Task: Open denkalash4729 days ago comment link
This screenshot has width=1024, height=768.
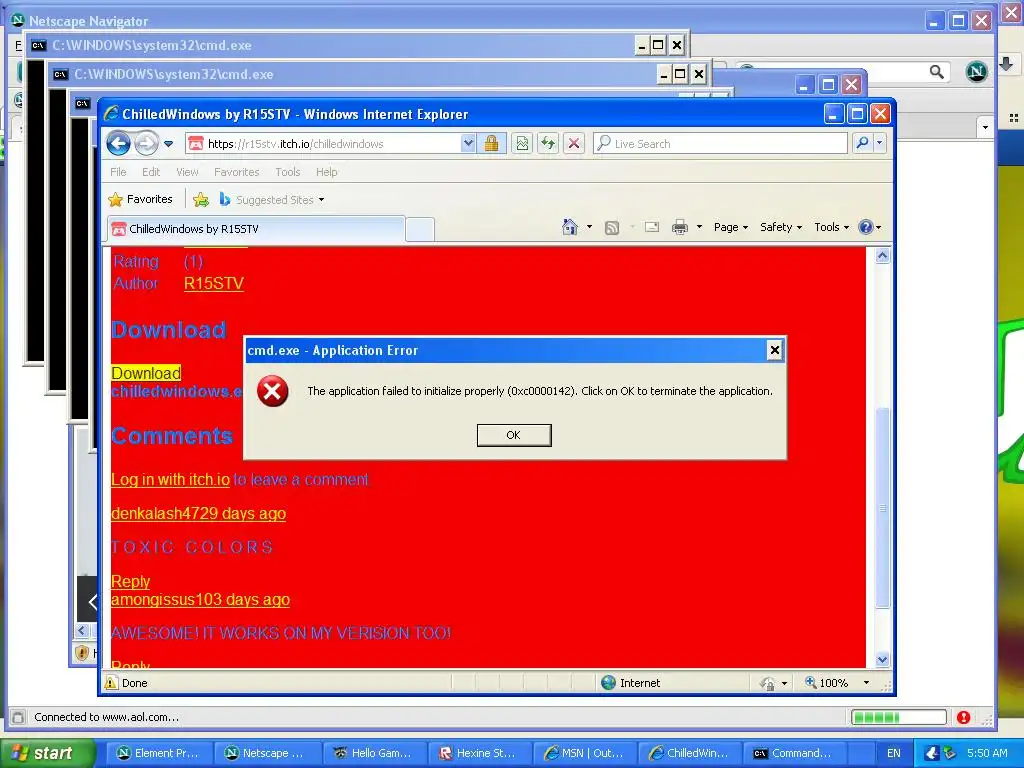Action: [x=199, y=513]
